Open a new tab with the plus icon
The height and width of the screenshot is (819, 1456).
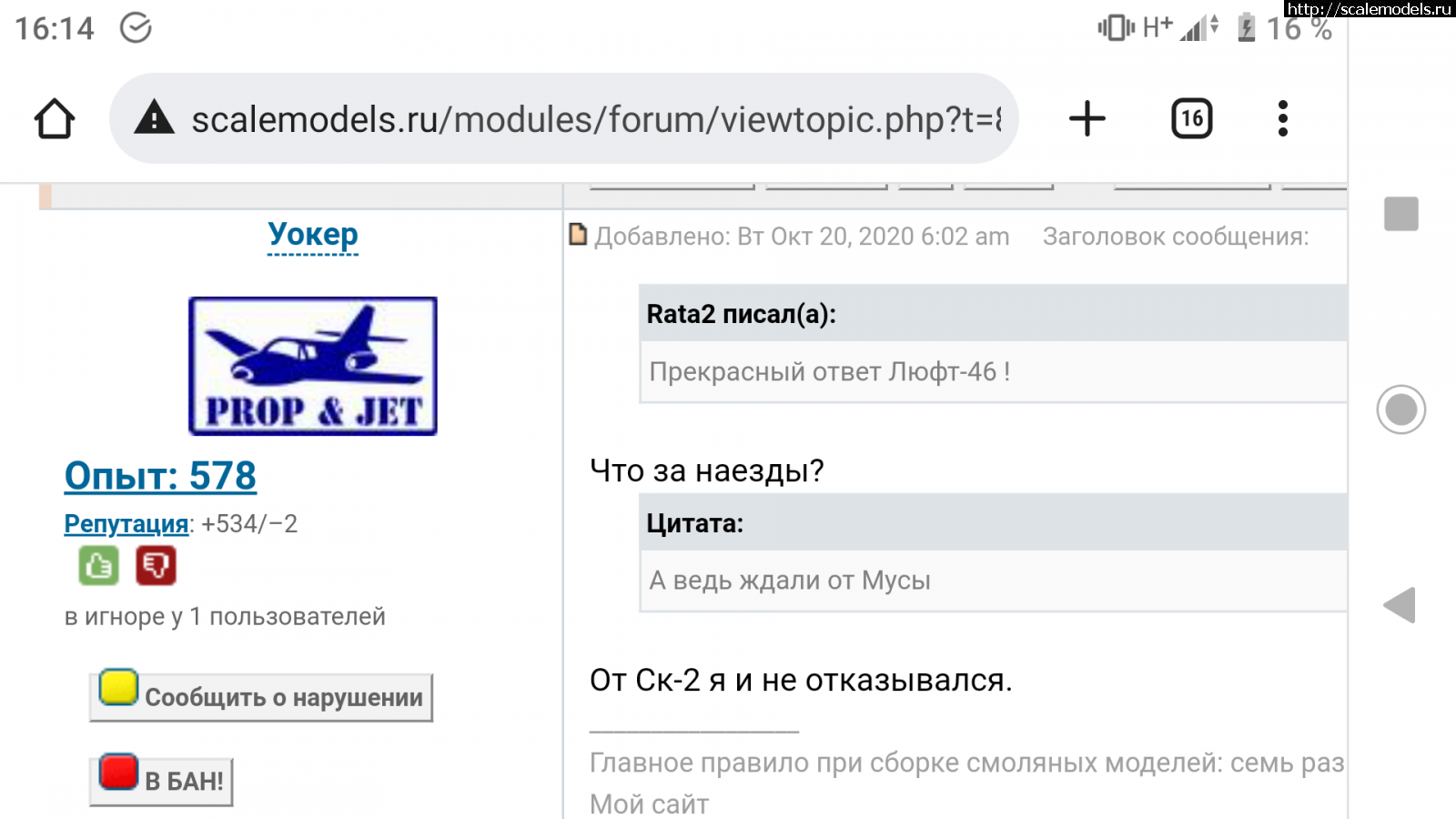coord(1087,118)
